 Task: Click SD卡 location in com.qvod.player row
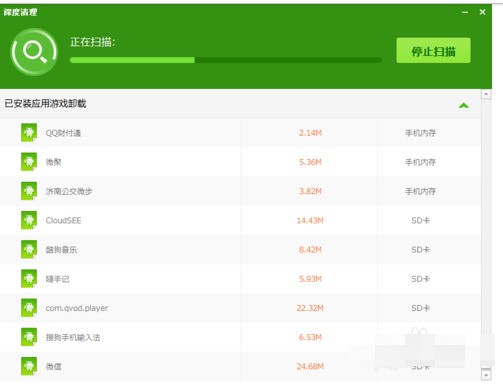(x=420, y=308)
